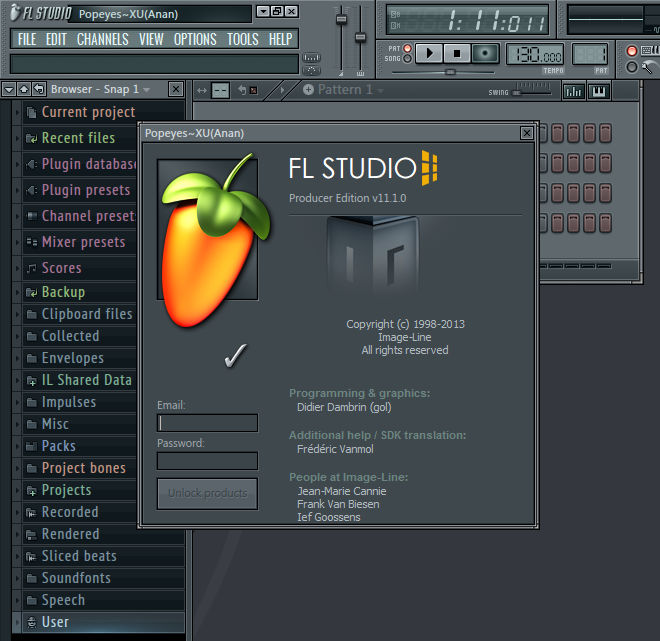Click the pattern number PAT display

[x=590, y=54]
